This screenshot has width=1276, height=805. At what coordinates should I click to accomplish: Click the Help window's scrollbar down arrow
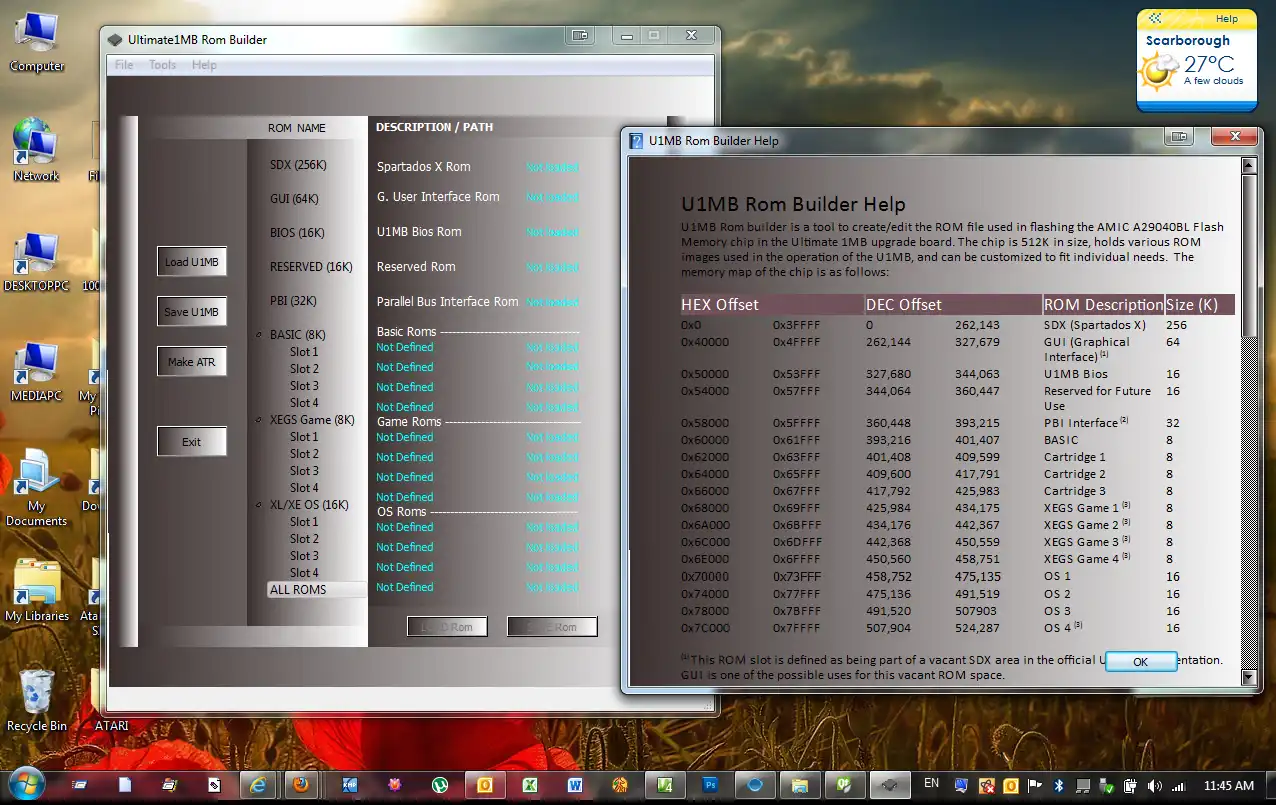[x=1248, y=677]
